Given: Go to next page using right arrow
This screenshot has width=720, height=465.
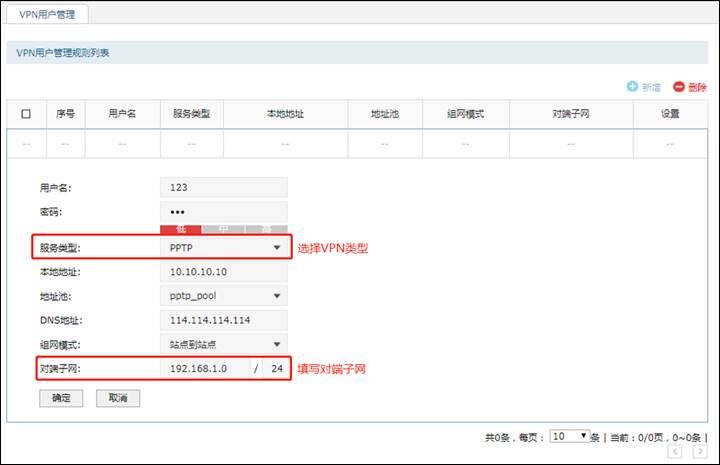Looking at the screenshot, I should coord(699,452).
